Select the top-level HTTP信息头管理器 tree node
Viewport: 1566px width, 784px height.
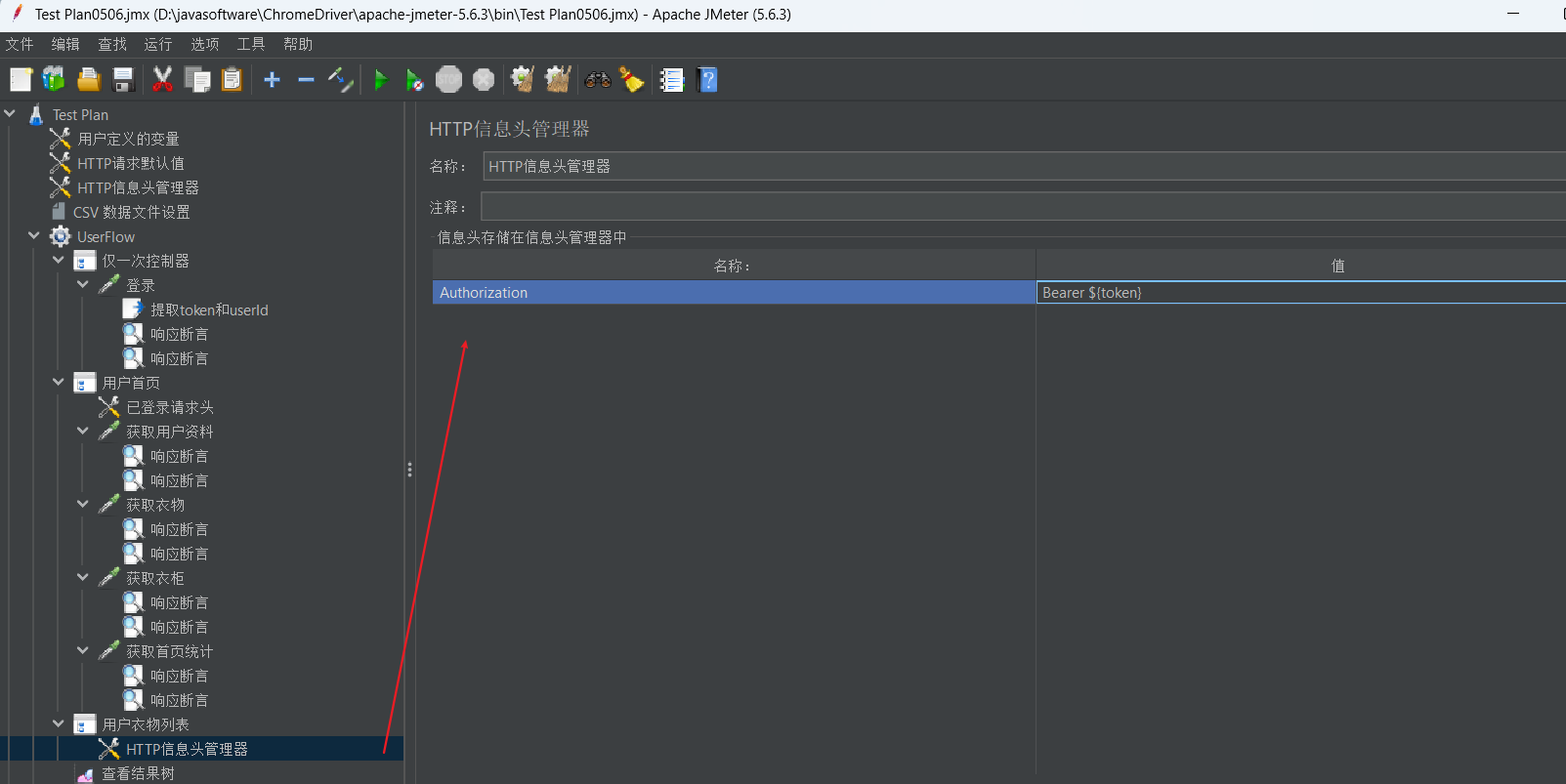tap(138, 187)
